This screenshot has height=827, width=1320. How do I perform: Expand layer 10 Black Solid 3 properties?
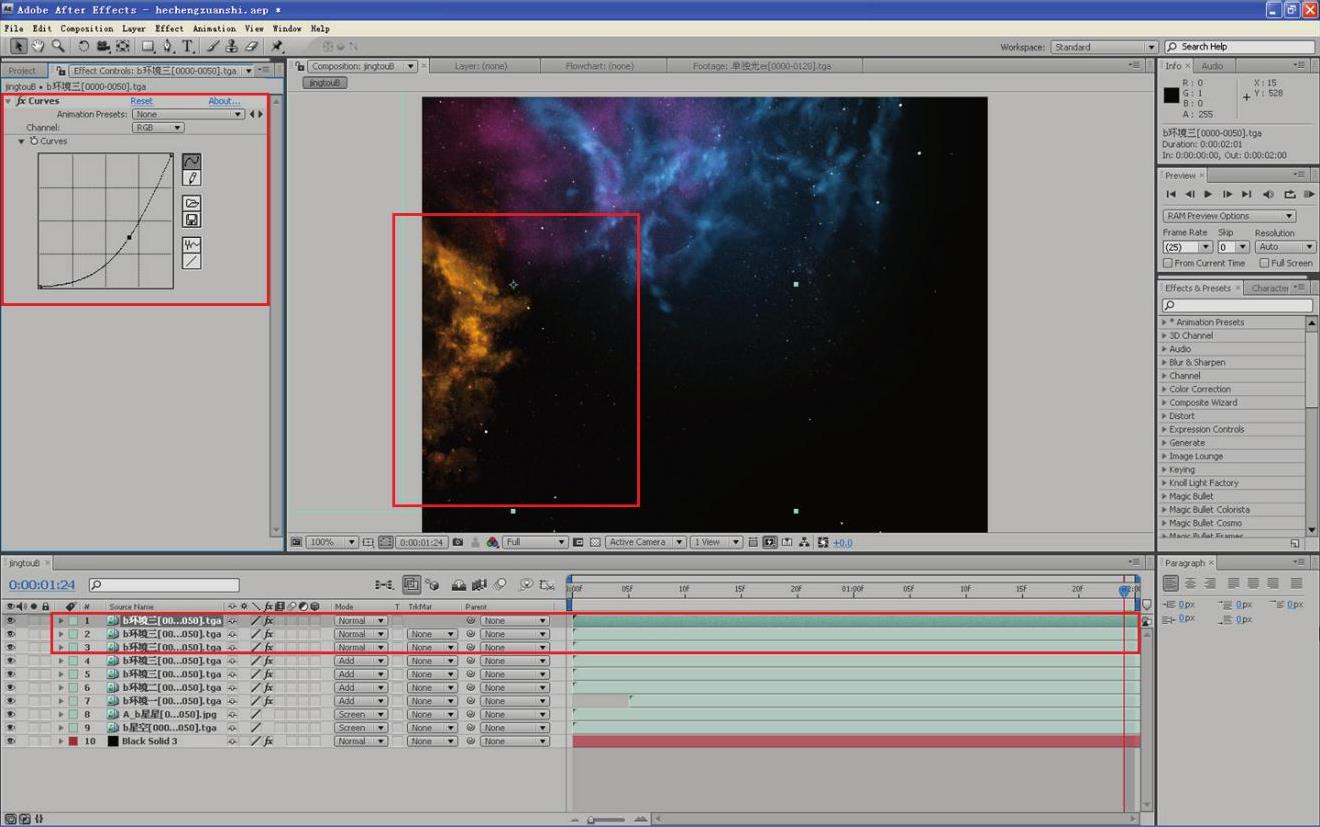[x=61, y=741]
